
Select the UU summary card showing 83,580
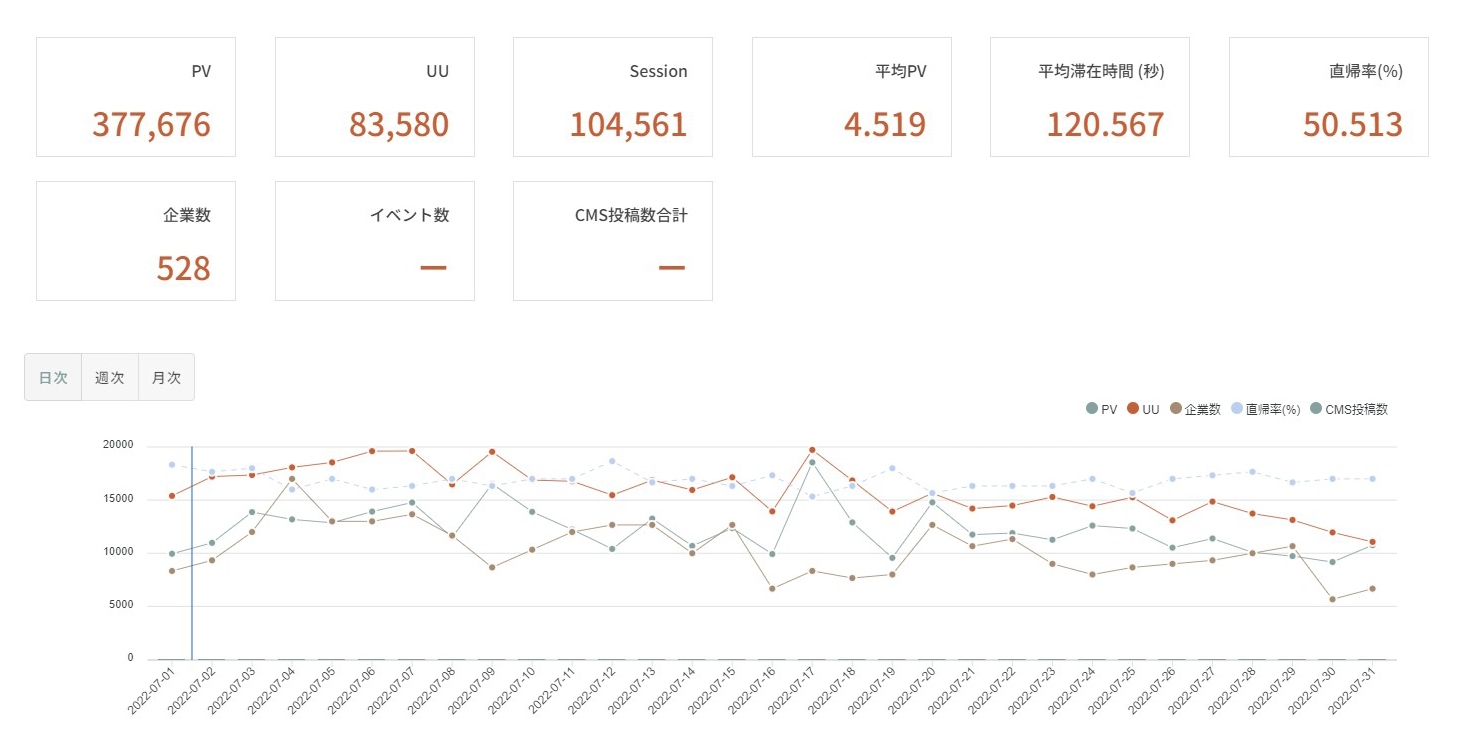(375, 97)
